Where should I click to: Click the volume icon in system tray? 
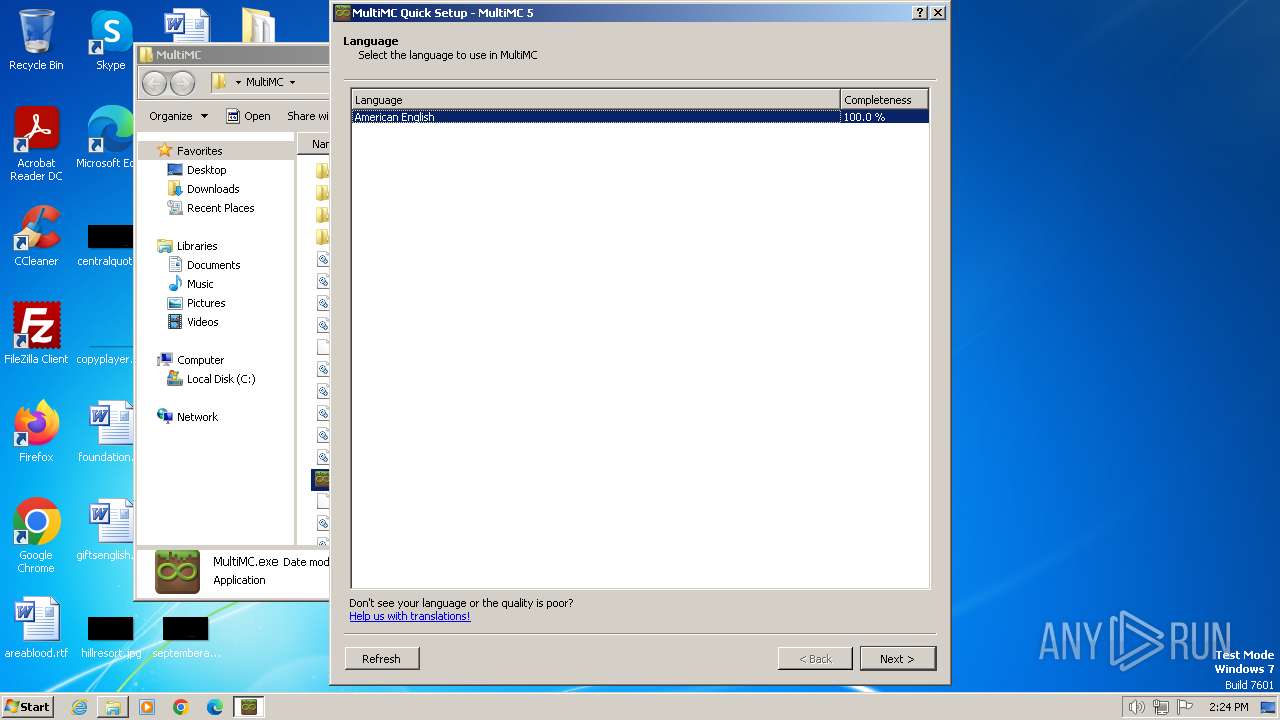click(x=1136, y=707)
